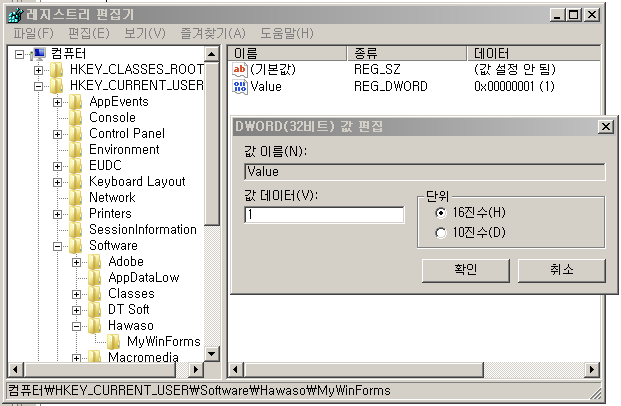Sort by the 이름 column header
Viewport: 621px width, 406px height.
[288, 53]
